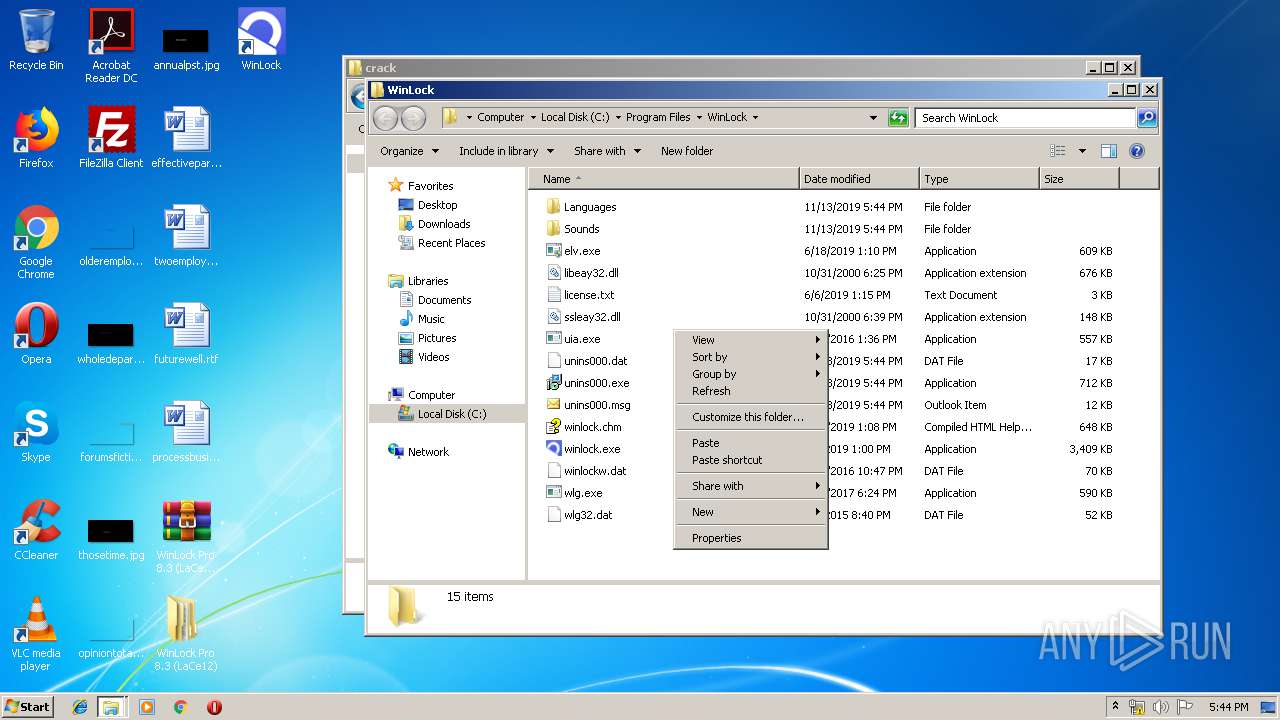Click the Explorer back arrow button
The image size is (1280, 720).
385,118
